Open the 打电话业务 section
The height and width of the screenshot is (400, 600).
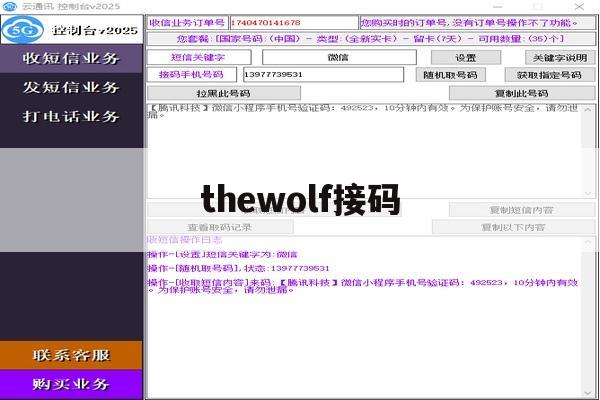click(71, 116)
